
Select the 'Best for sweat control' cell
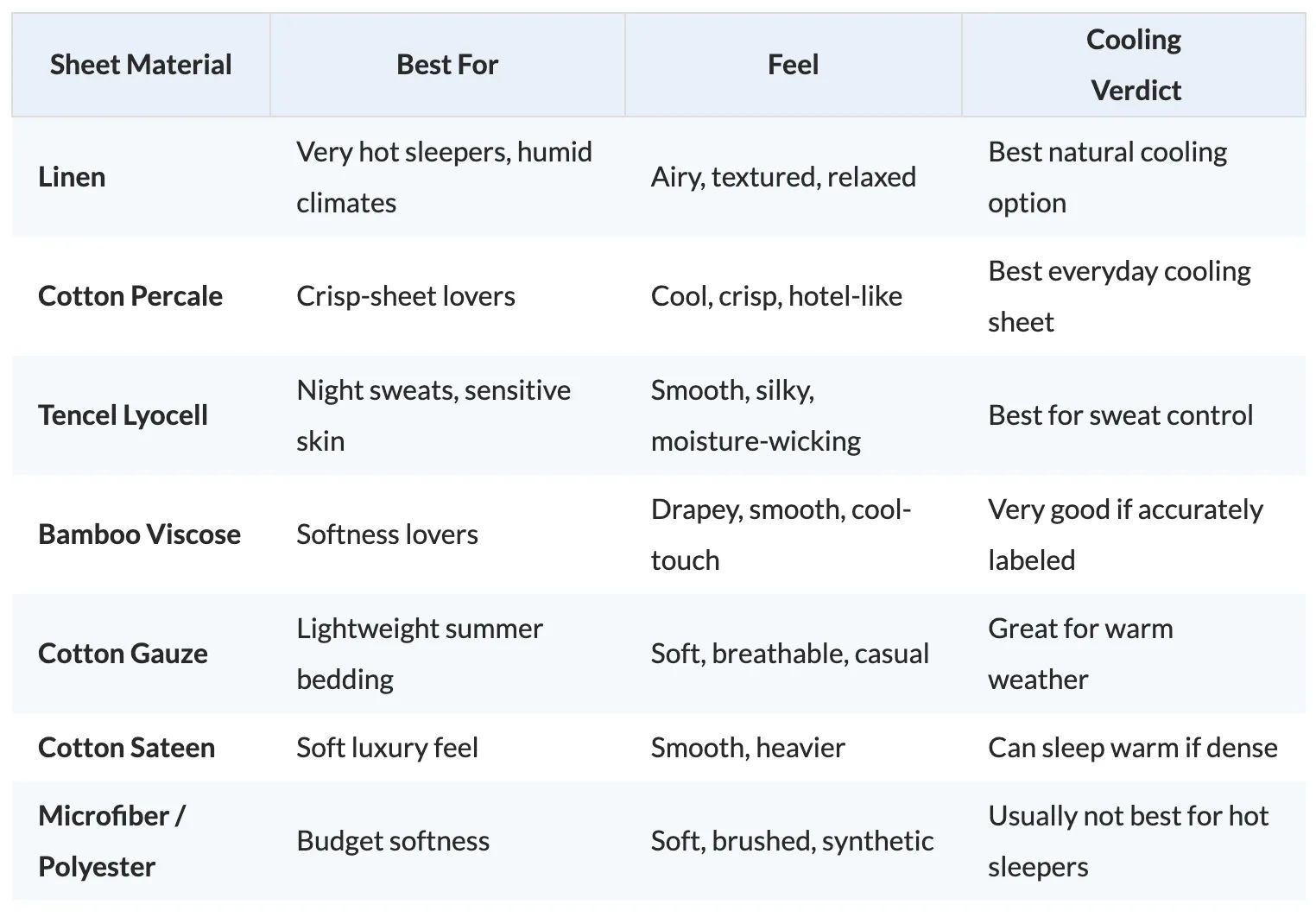coord(1120,415)
